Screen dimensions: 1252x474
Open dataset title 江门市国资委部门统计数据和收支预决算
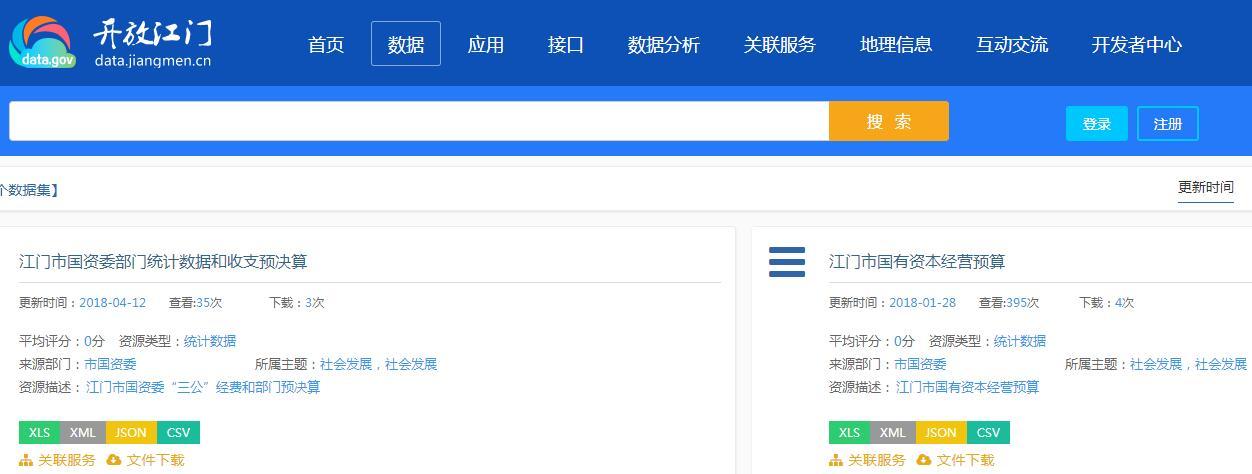coord(163,262)
